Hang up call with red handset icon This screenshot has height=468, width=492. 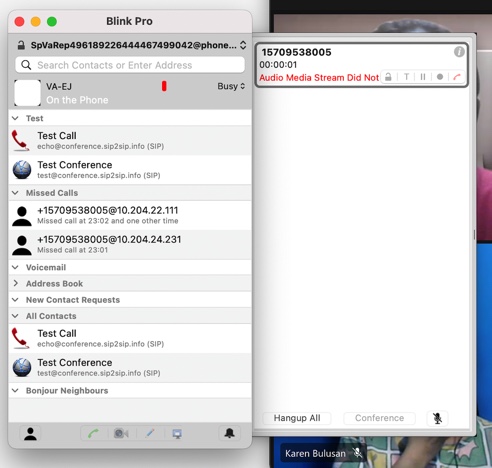[x=457, y=77]
